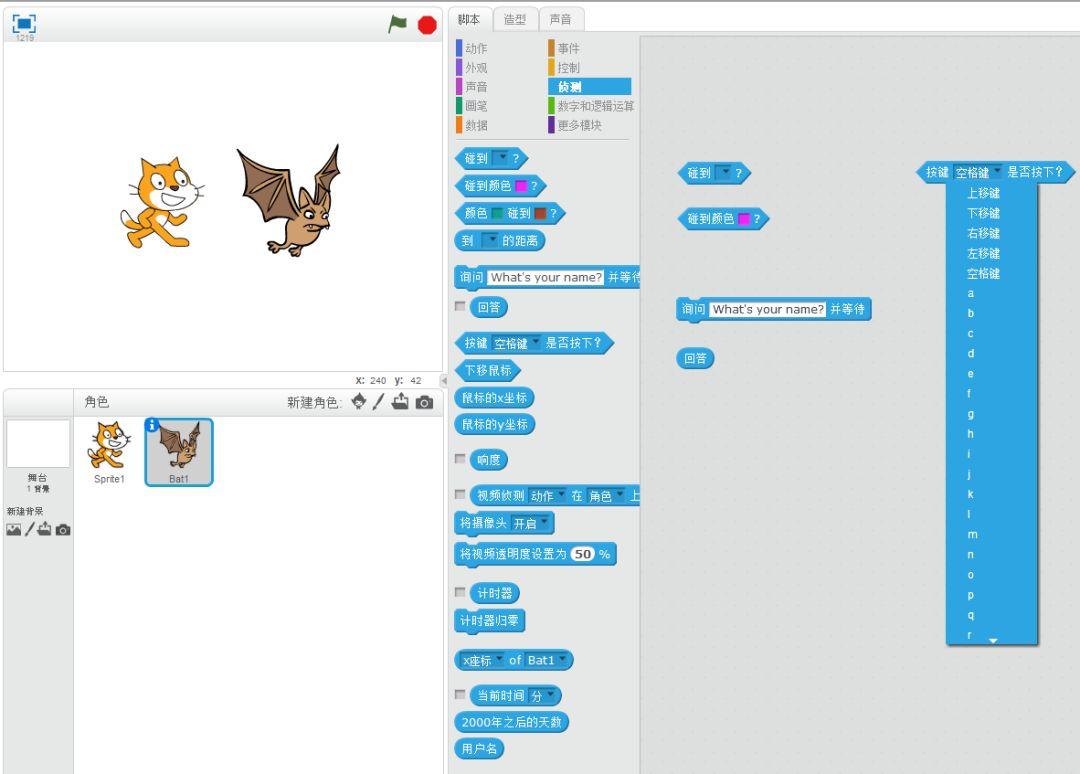Toggle fullscreen presentation mode icon
The height and width of the screenshot is (774, 1080).
[x=24, y=23]
